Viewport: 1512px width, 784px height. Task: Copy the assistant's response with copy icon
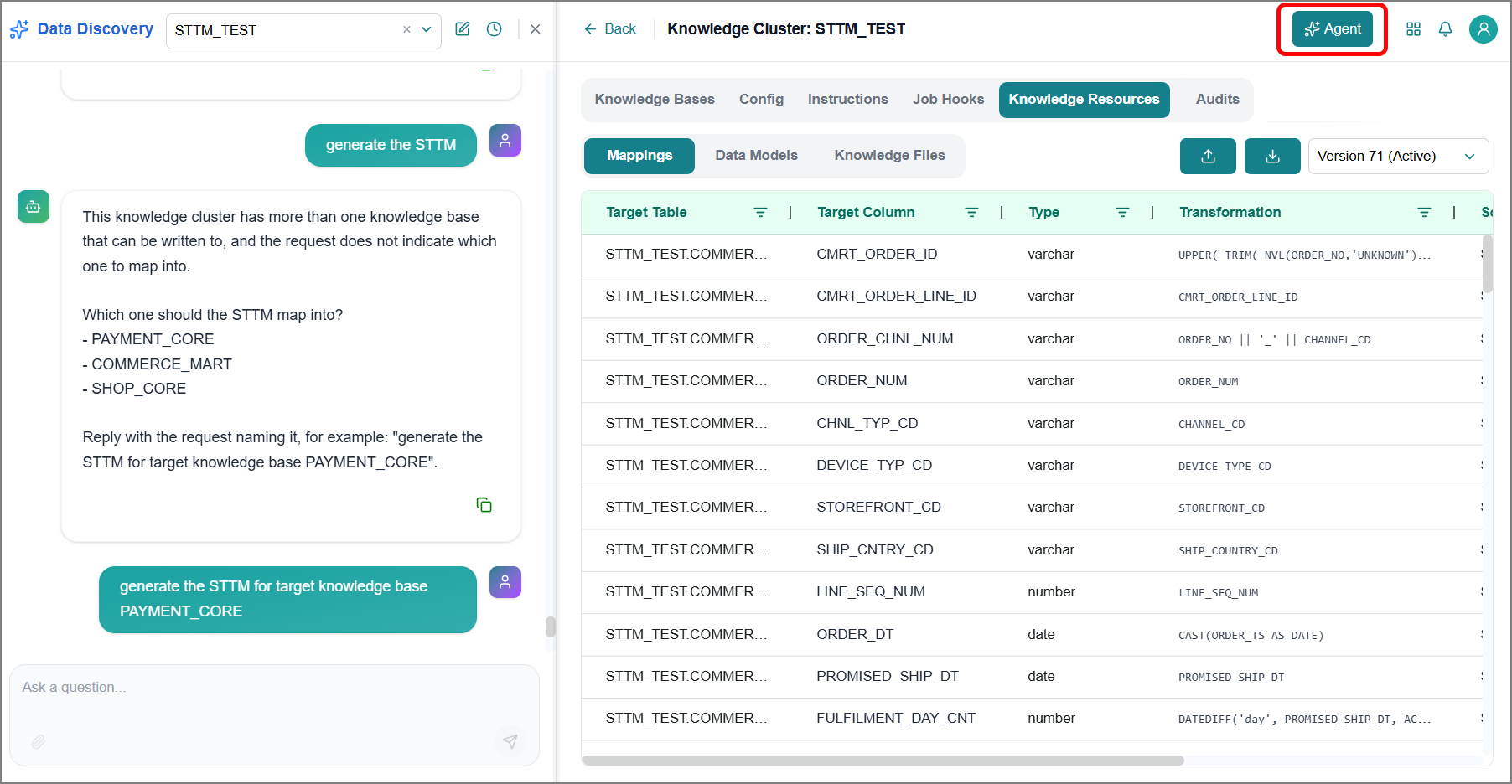[x=484, y=504]
